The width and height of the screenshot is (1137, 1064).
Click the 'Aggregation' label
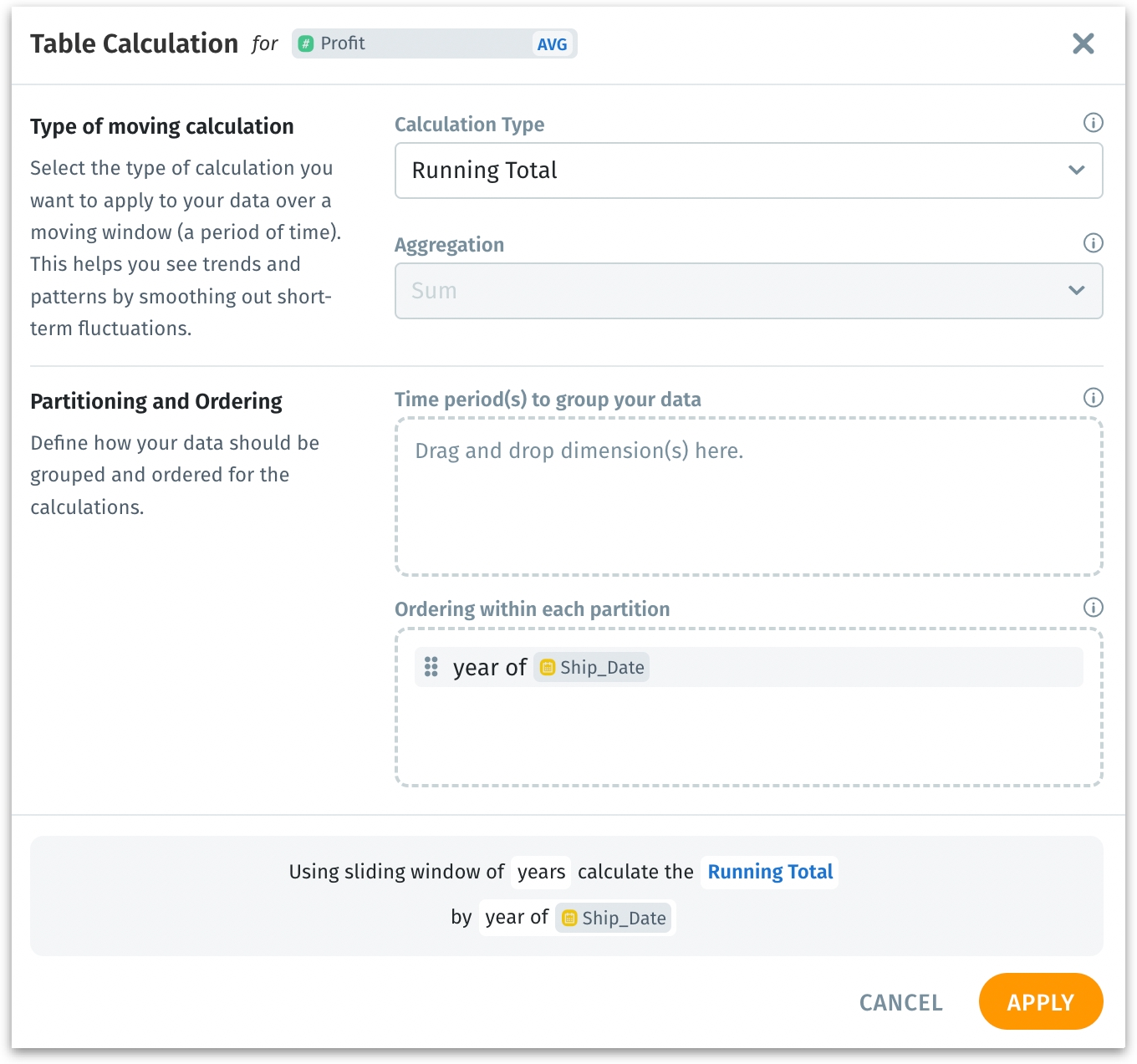(449, 245)
